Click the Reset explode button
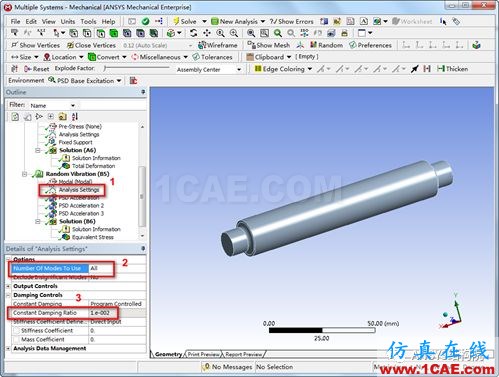The height and width of the screenshot is (377, 499). [37, 69]
